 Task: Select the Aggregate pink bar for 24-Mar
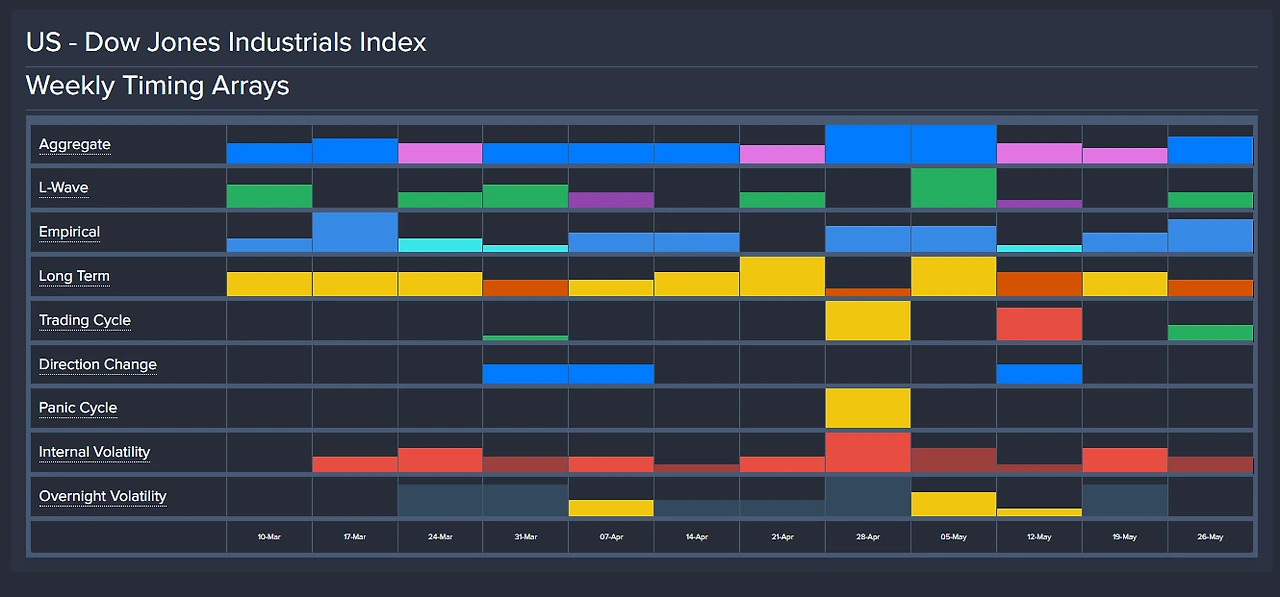440,153
